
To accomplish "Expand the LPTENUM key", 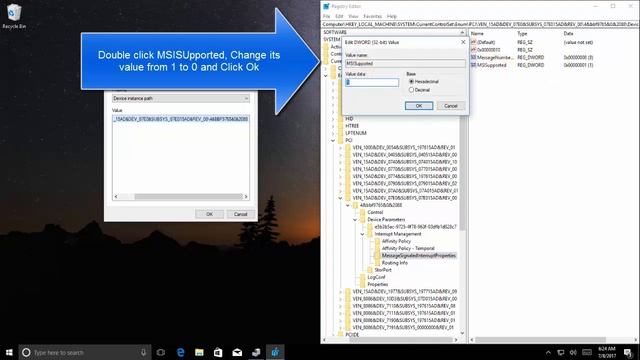I will [333, 133].
